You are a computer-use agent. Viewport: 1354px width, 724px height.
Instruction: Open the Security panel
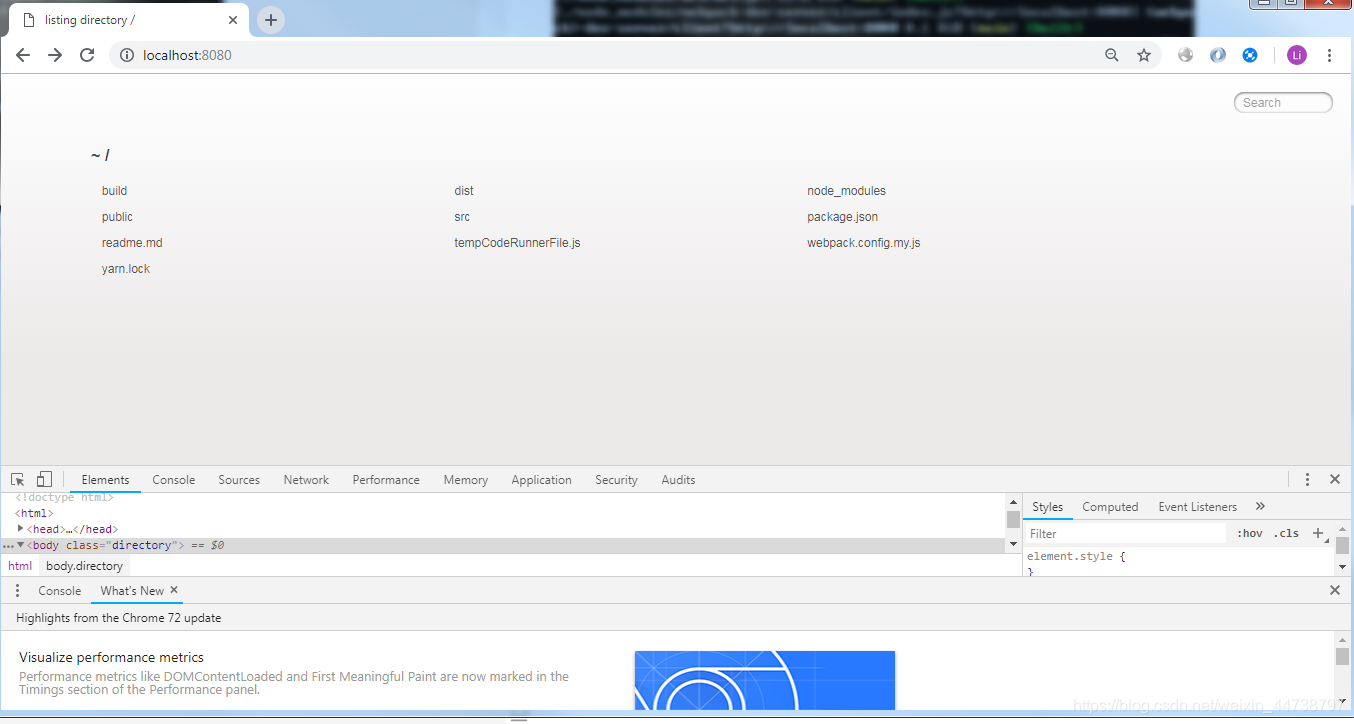pos(616,480)
